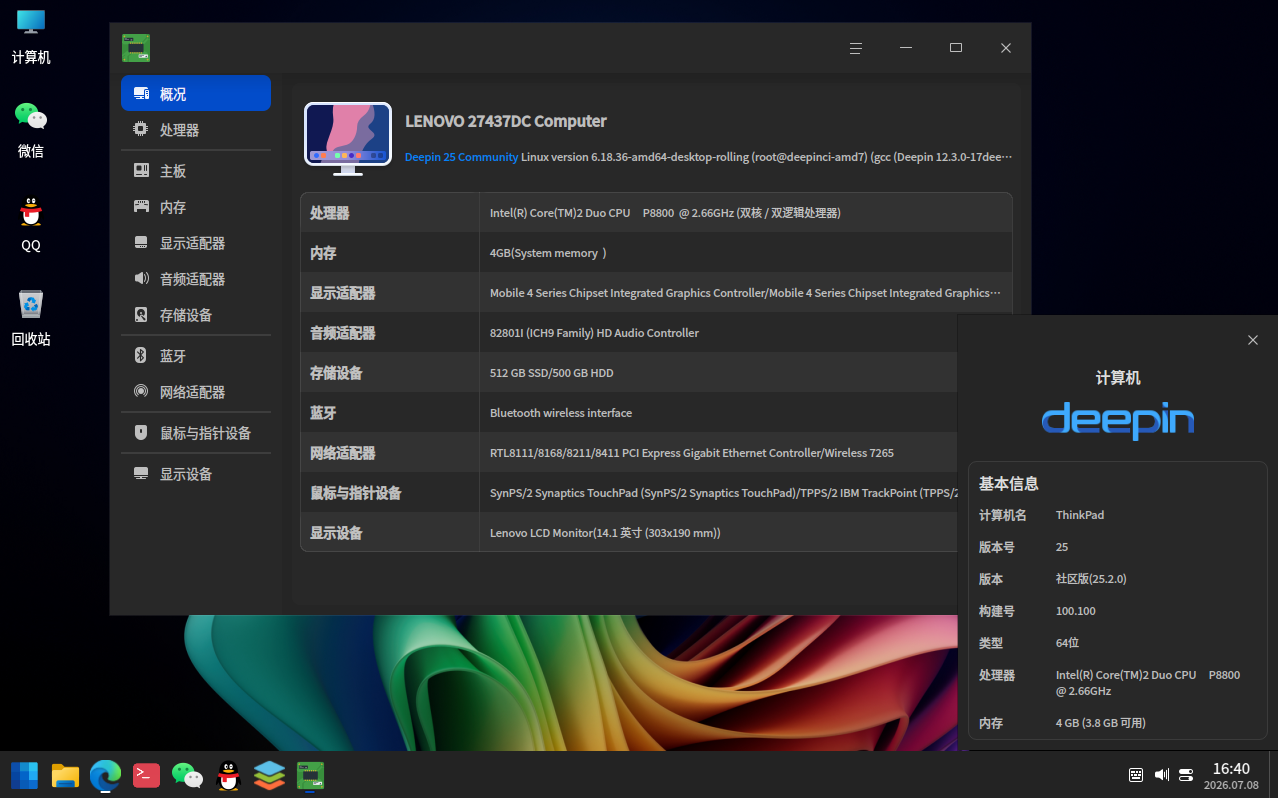Screen dimensions: 1278x798
Task: Click the Bluetooth wireless interface value
Action: [x=561, y=413]
